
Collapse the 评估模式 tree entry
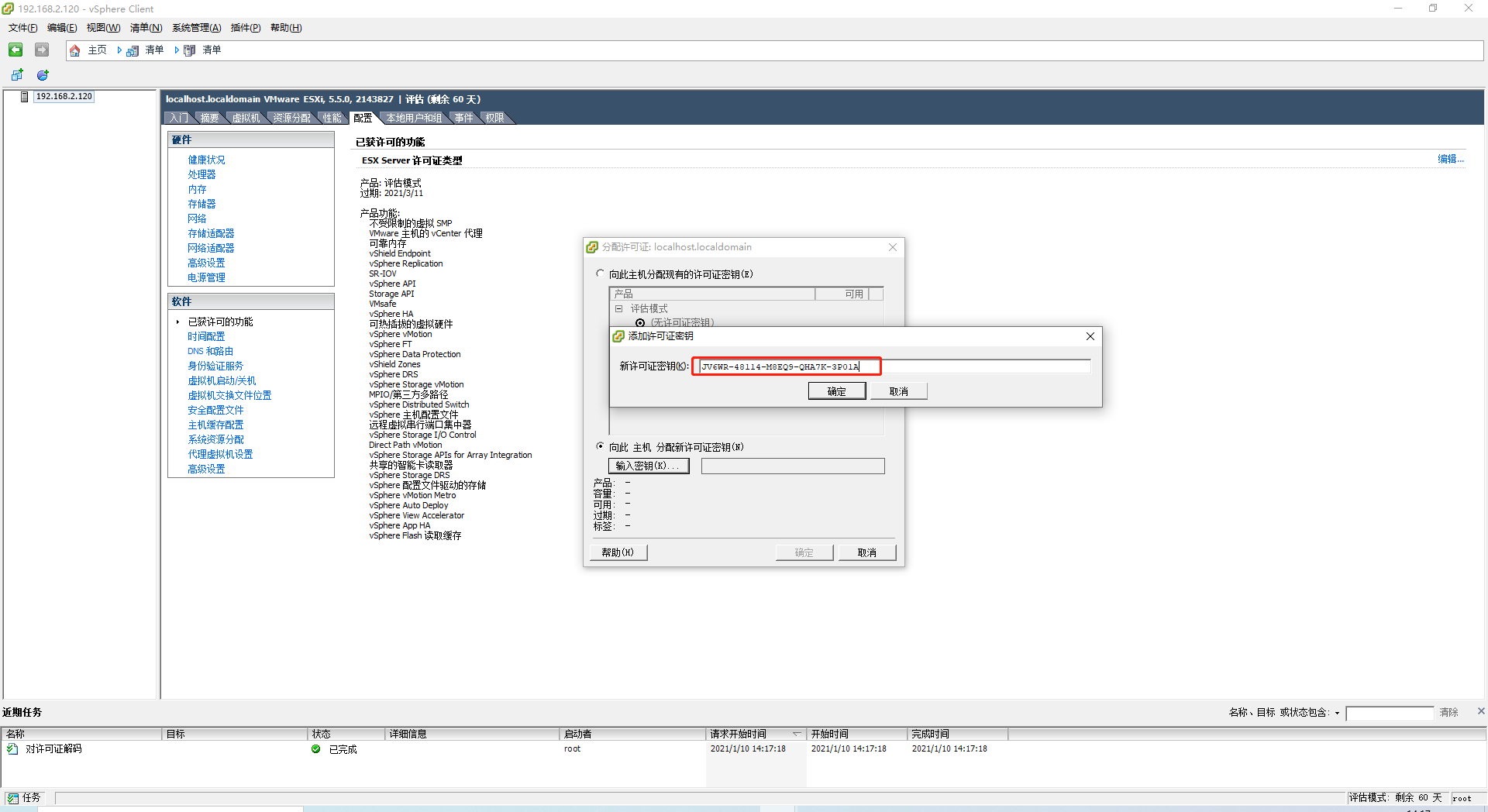click(x=618, y=308)
